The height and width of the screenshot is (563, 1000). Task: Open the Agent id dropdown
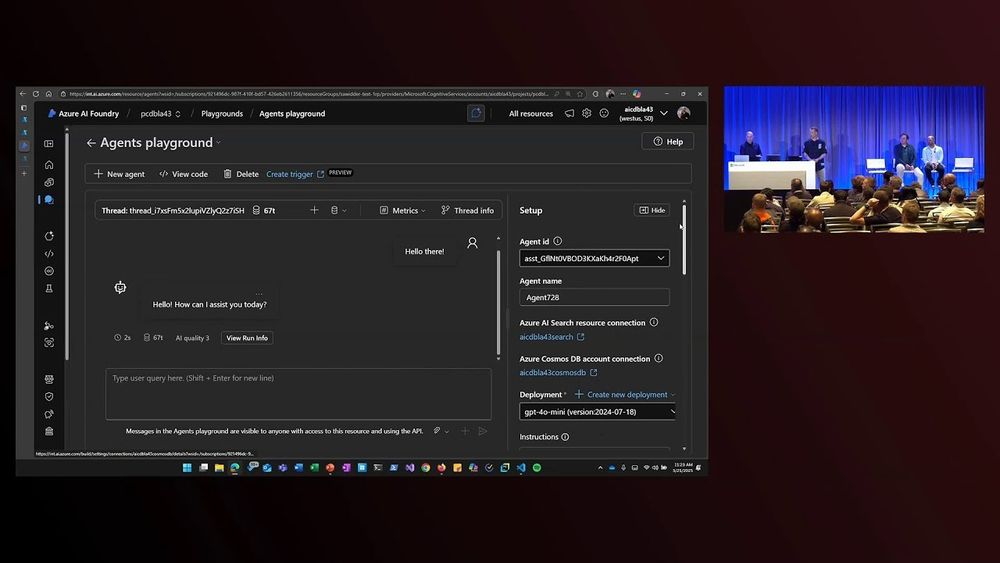click(594, 258)
